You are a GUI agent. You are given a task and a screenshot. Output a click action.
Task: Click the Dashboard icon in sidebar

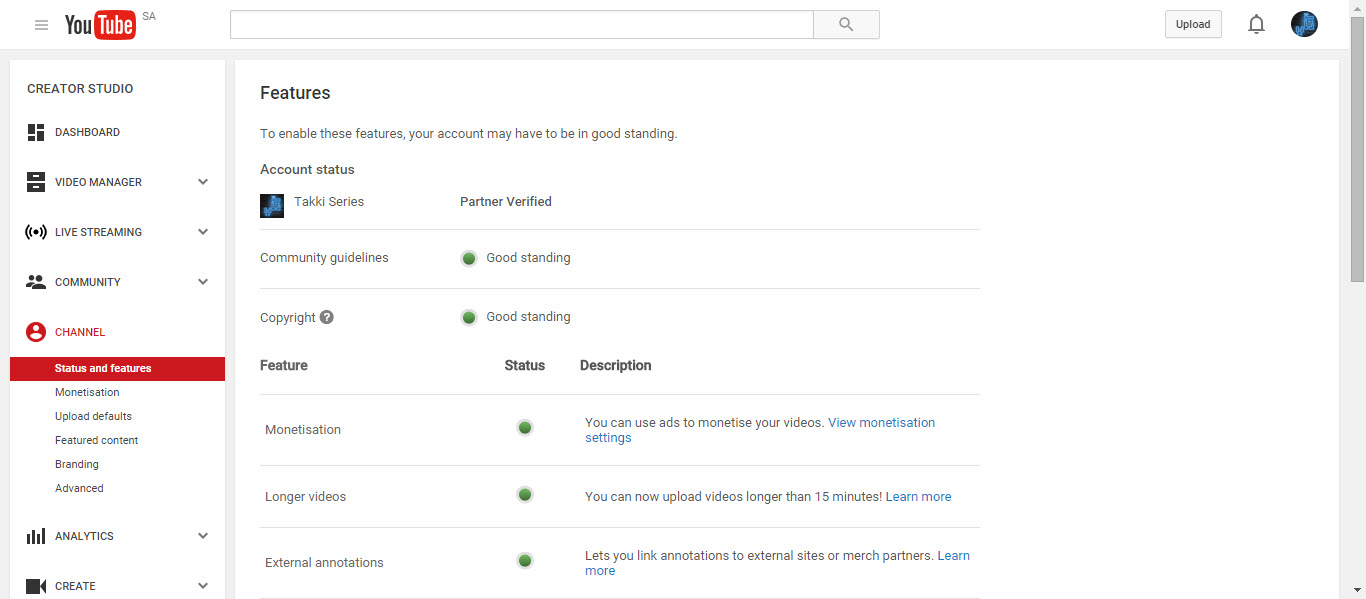pos(36,132)
